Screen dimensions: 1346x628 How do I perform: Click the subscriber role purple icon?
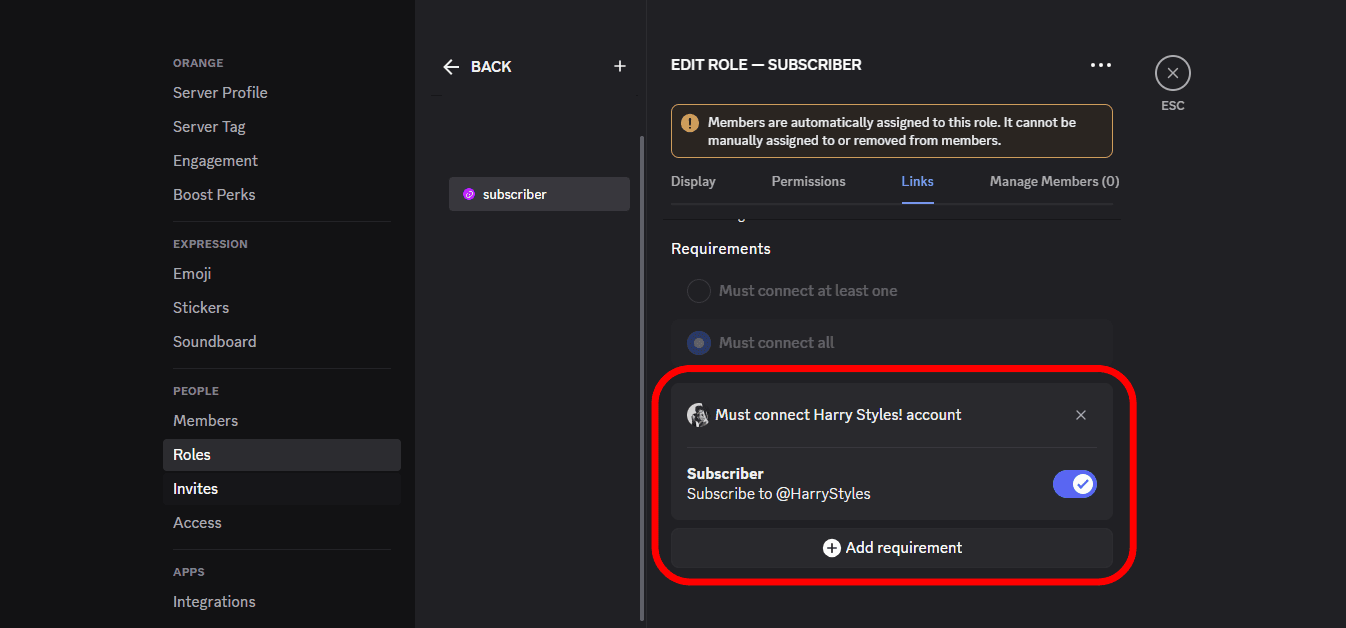(468, 194)
